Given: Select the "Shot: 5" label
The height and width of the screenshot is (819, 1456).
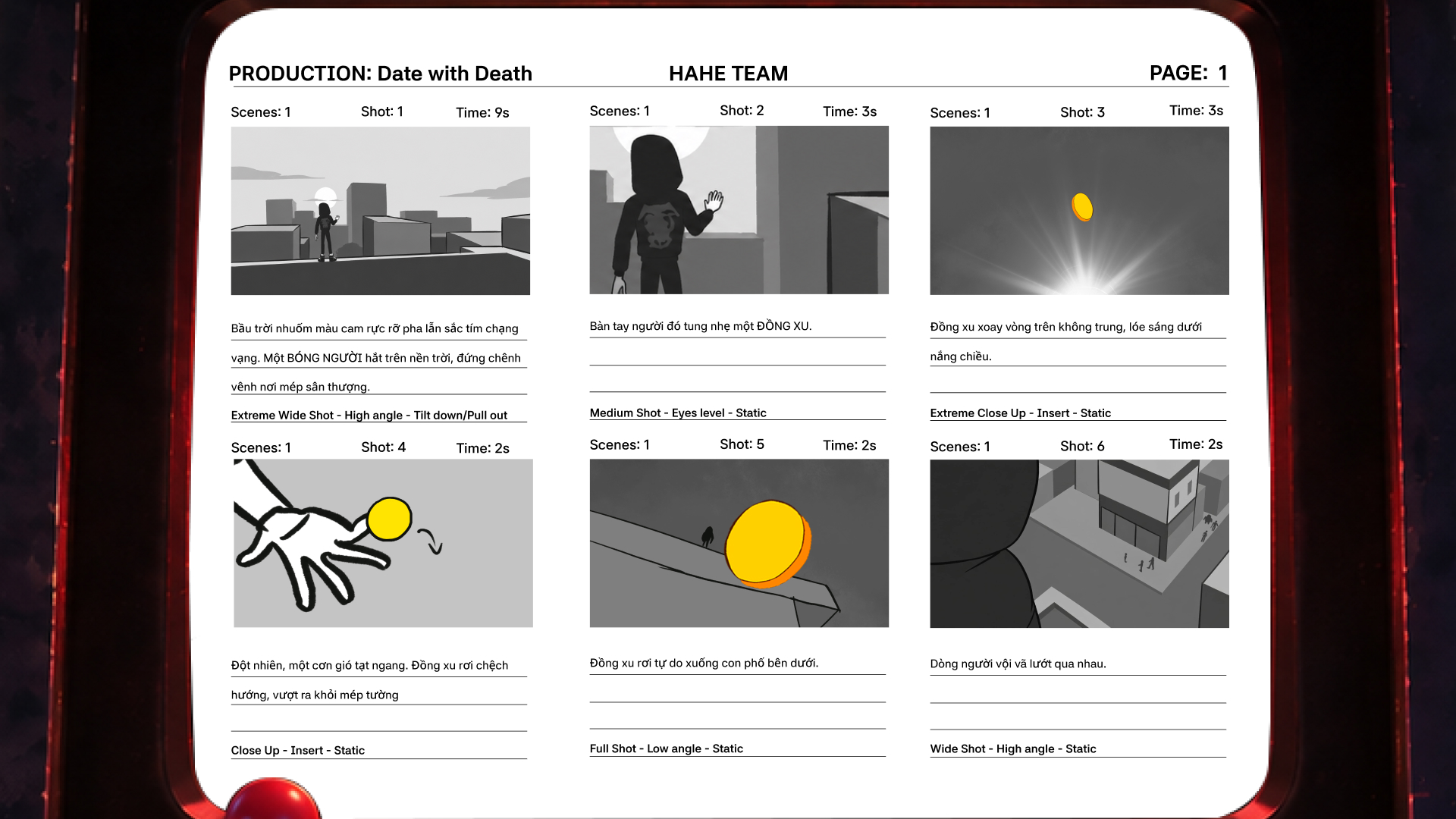Looking at the screenshot, I should pos(742,444).
